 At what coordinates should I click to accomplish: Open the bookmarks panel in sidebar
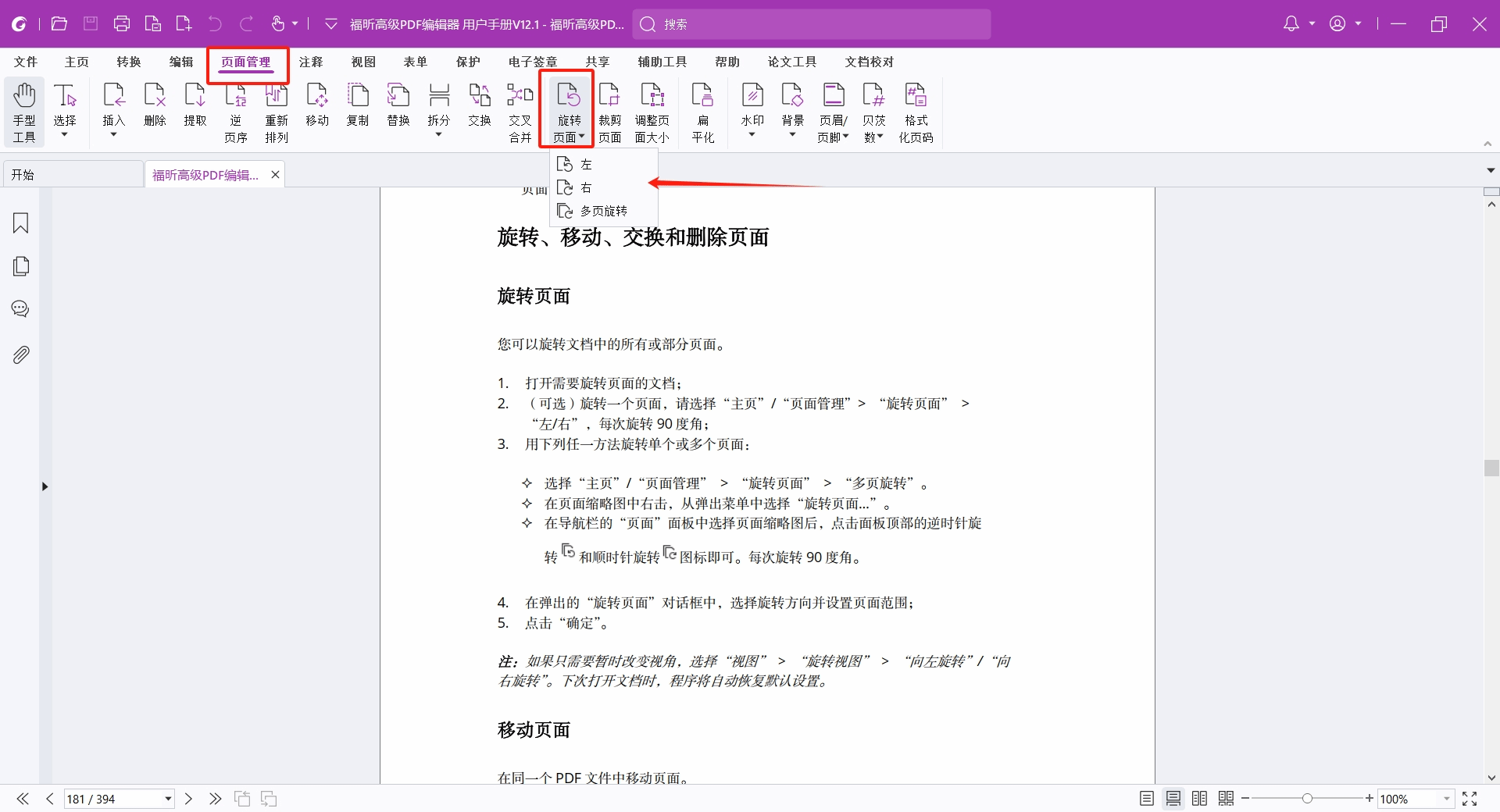(21, 223)
